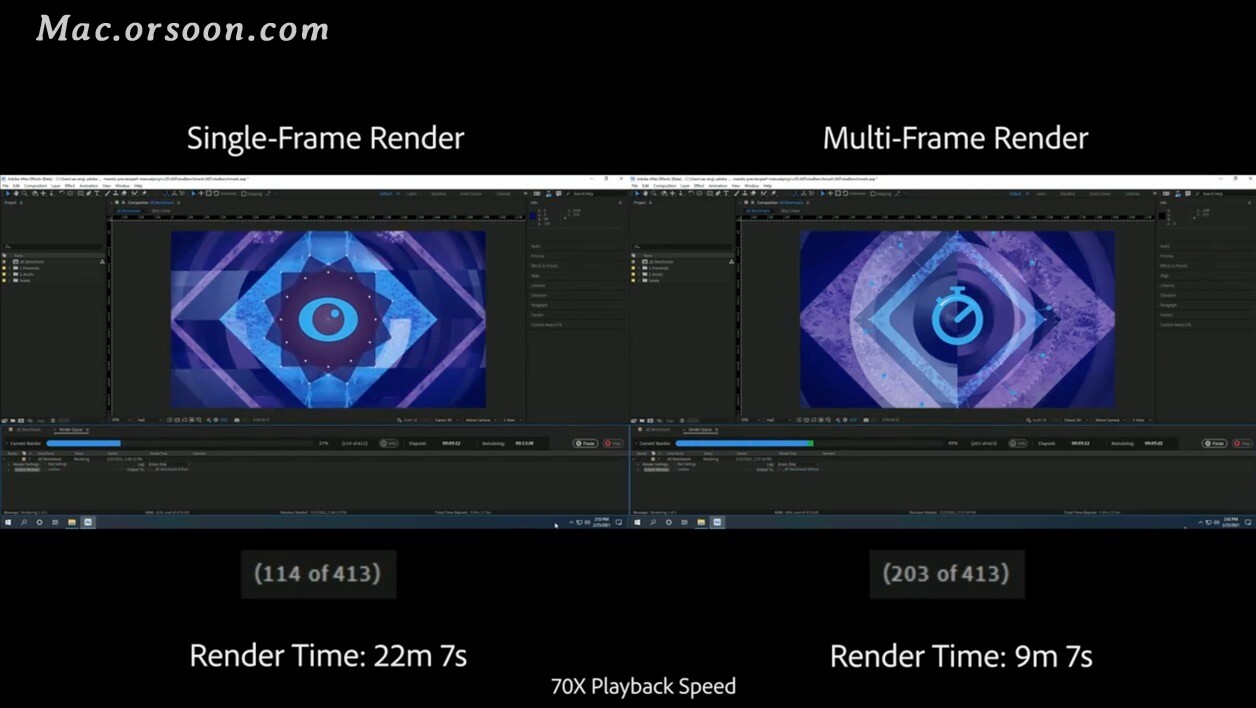The image size is (1256, 708).
Task: Click After Effects taskbar icon in Single-Frame window
Action: click(x=88, y=522)
